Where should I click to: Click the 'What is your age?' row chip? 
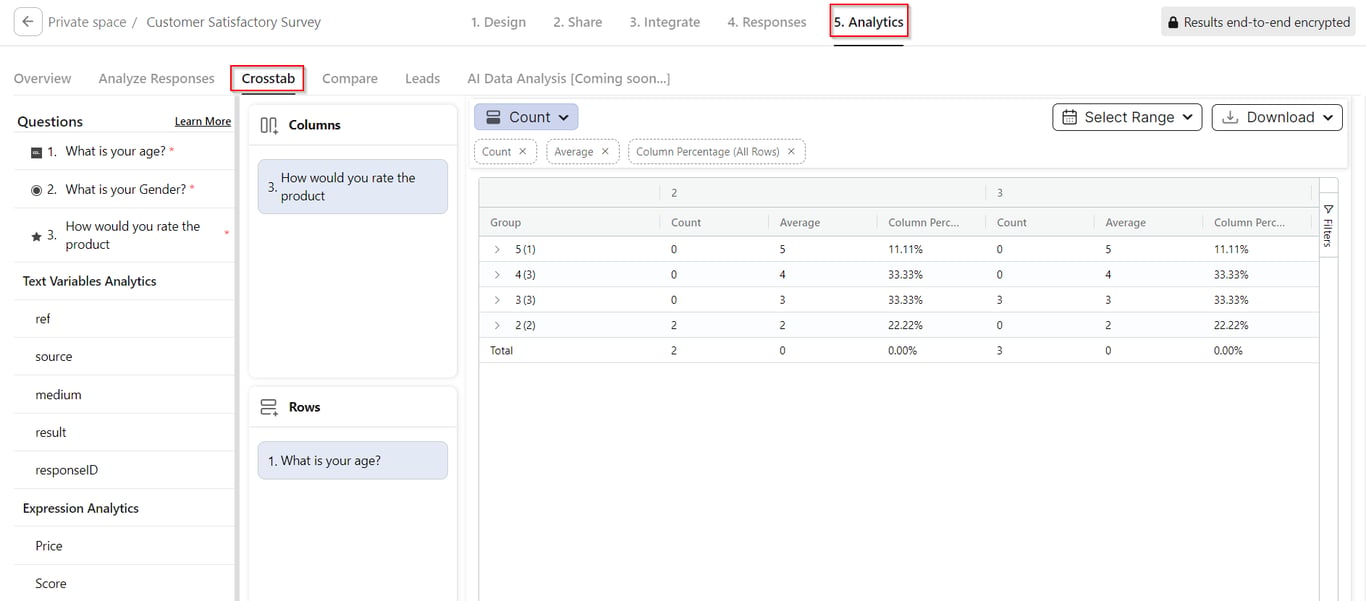352,461
